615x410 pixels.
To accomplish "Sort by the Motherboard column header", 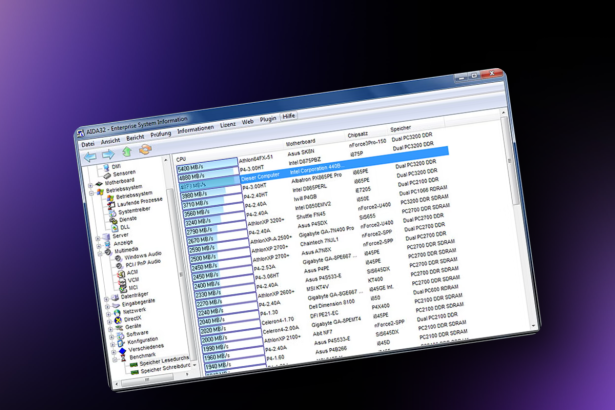I will click(x=300, y=142).
